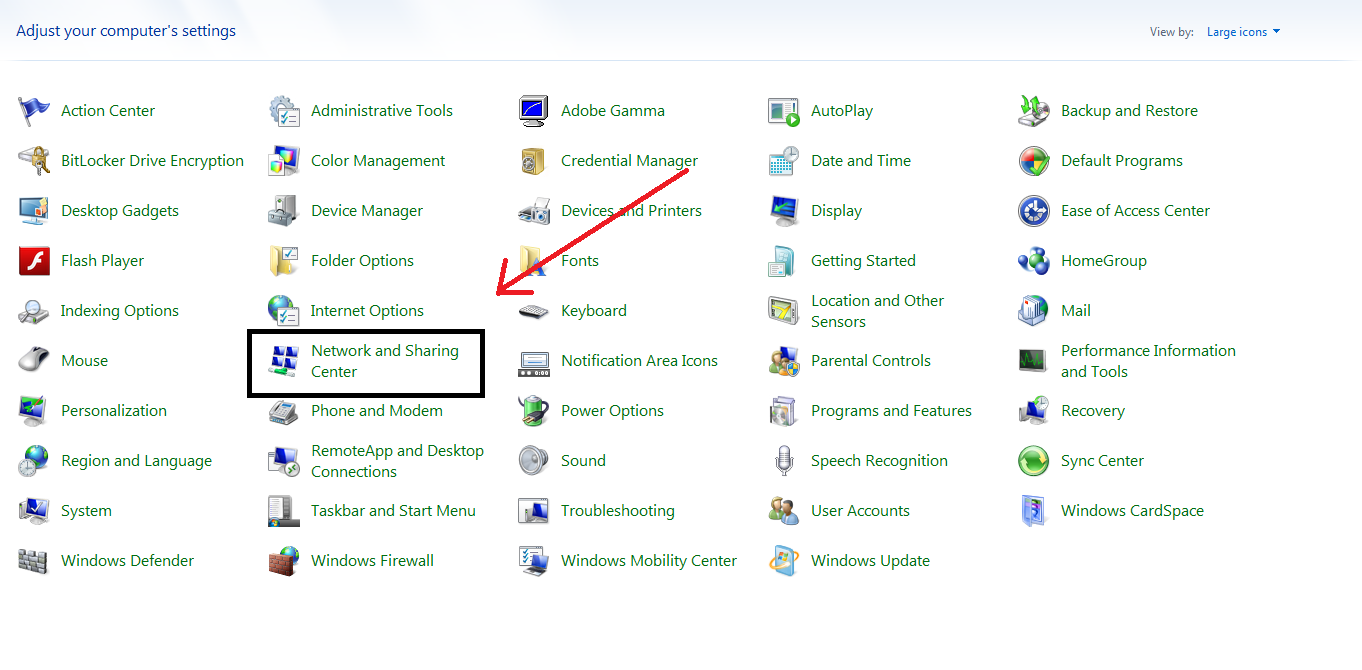This screenshot has height=670, width=1362.
Task: Click the red Flash Player icon
Action: (34, 261)
